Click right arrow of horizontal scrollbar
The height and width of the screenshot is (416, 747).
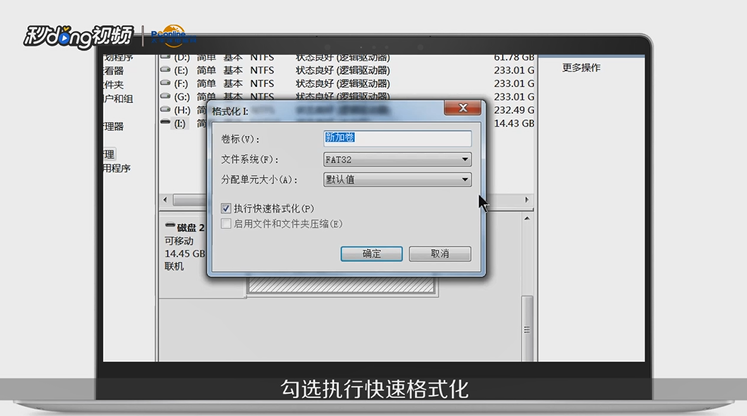pos(526,200)
